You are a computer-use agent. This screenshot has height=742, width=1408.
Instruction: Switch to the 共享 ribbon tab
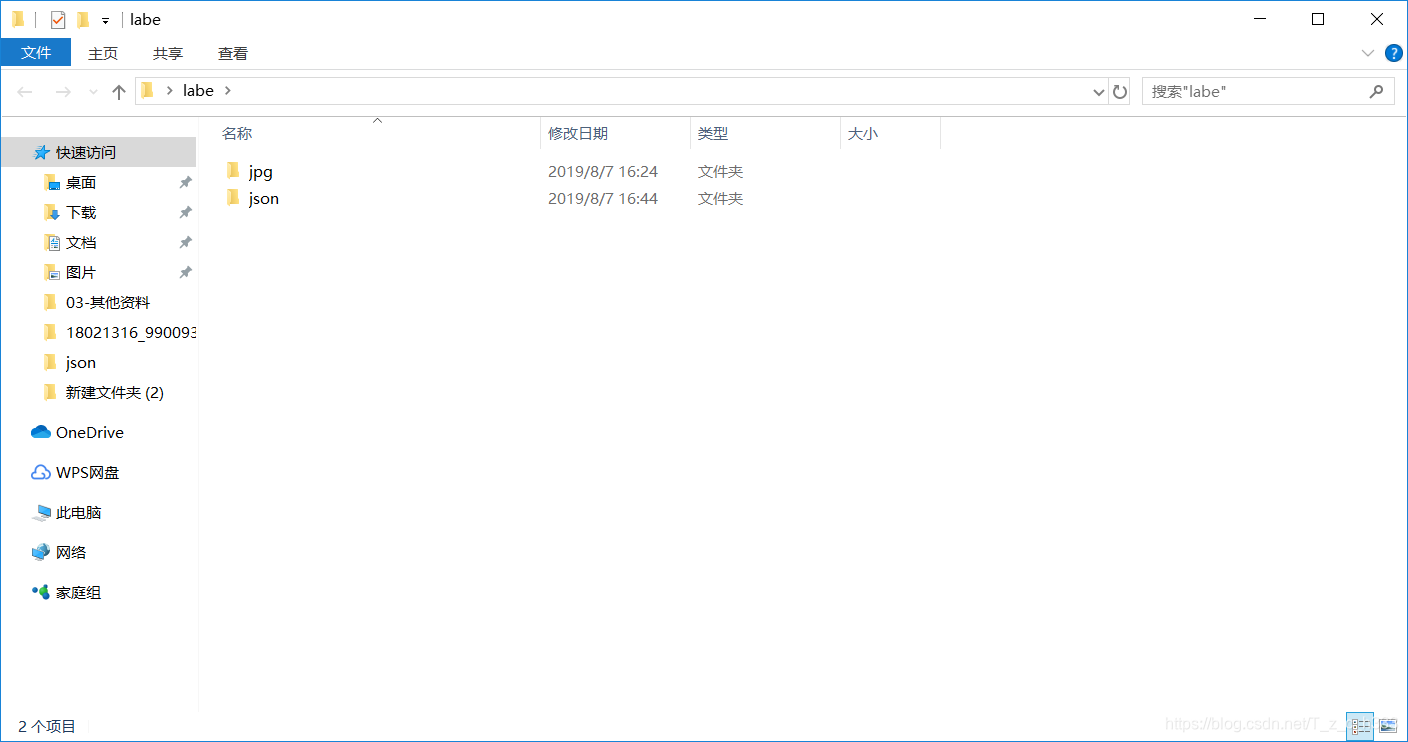(167, 53)
